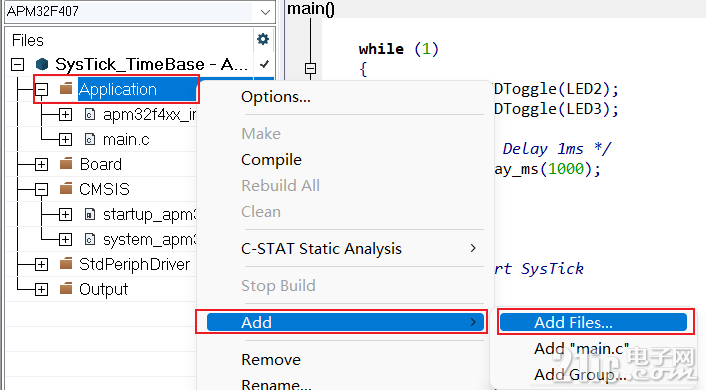
Task: Click the Application group folder icon
Action: (66, 88)
